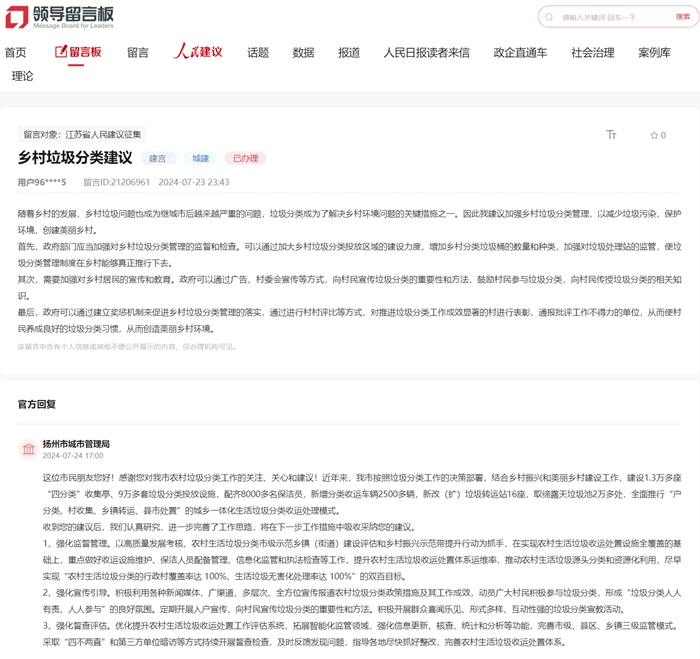Viewport: 700px width, 659px height.
Task: Open the 政企直通车 nav item
Action: coord(521,53)
